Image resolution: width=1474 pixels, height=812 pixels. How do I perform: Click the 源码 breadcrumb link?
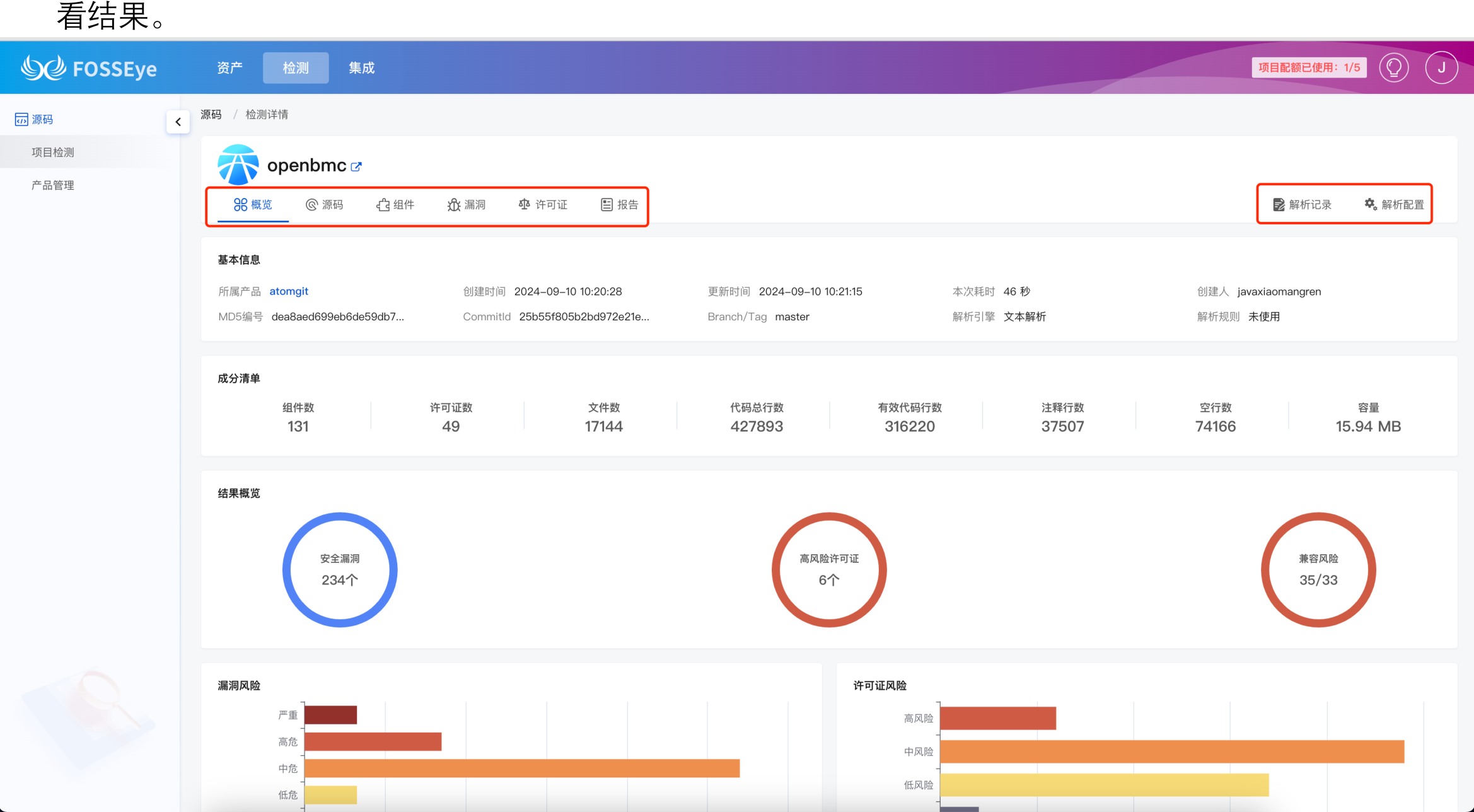coord(211,114)
